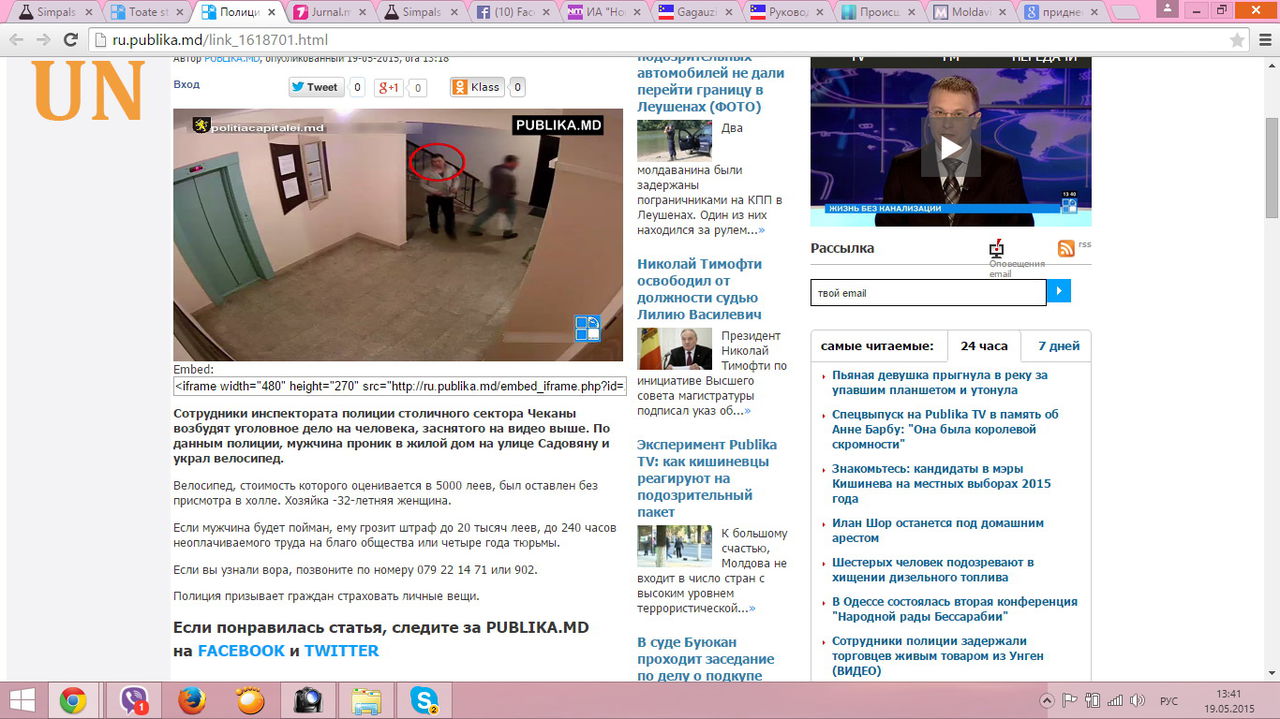Click the email notifications icon

[x=996, y=249]
